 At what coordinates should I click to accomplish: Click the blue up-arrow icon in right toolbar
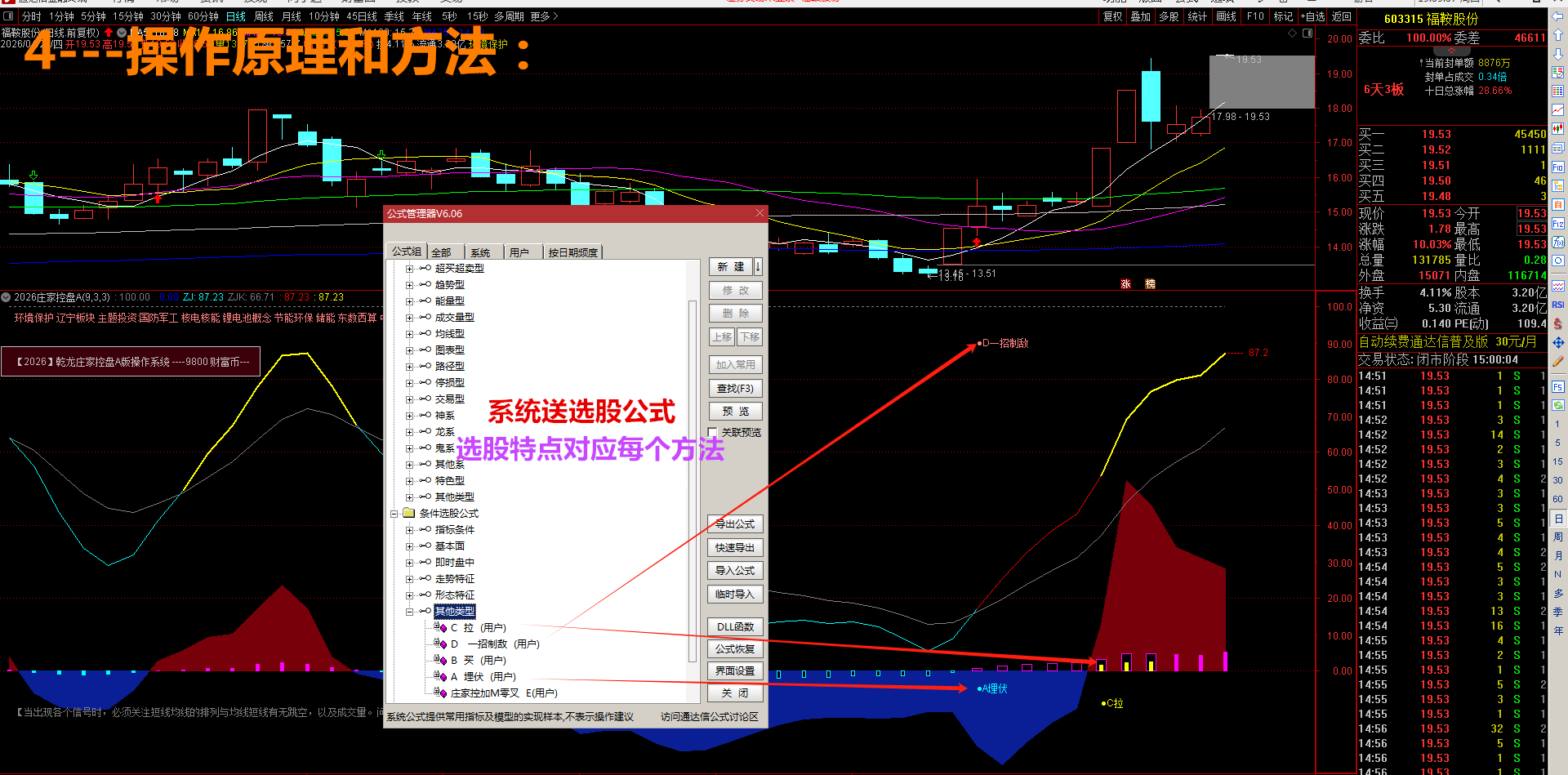point(1558,35)
